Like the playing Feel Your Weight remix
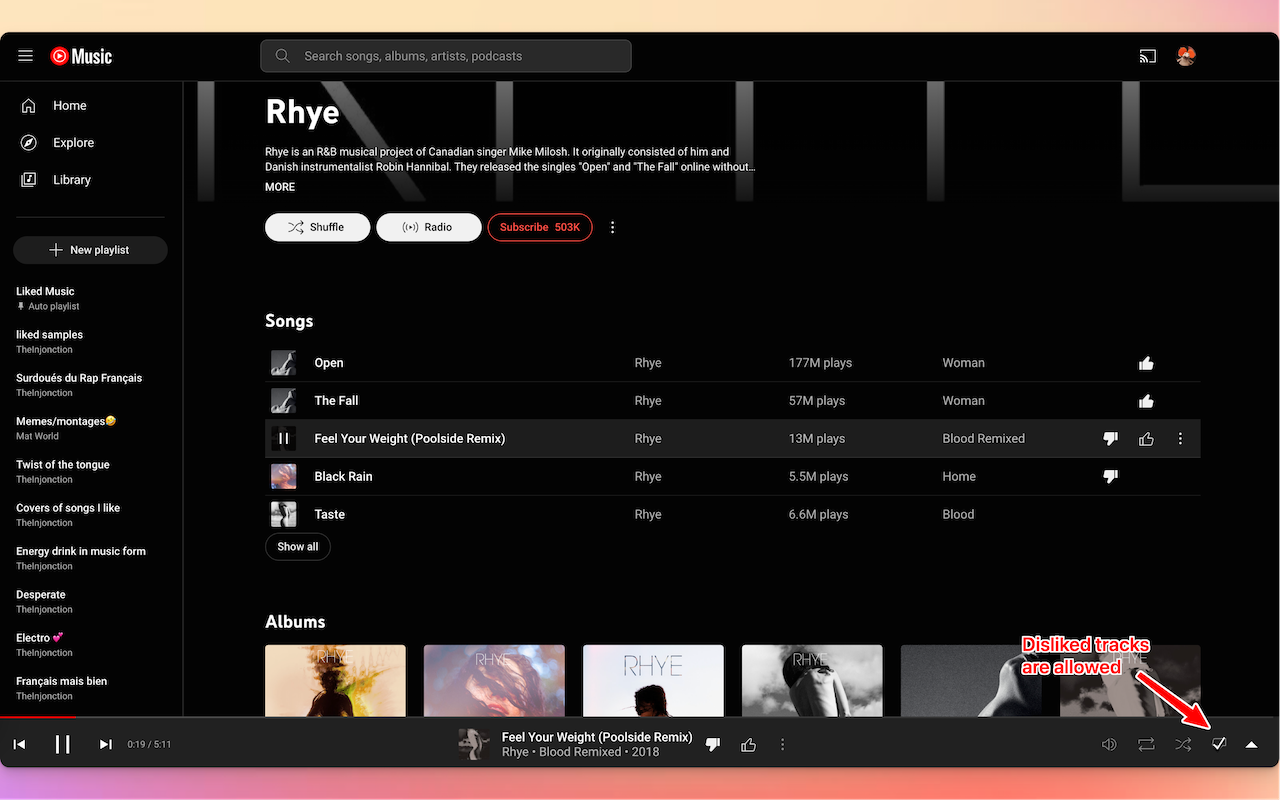Screen dimensions: 1280x800 tap(748, 744)
